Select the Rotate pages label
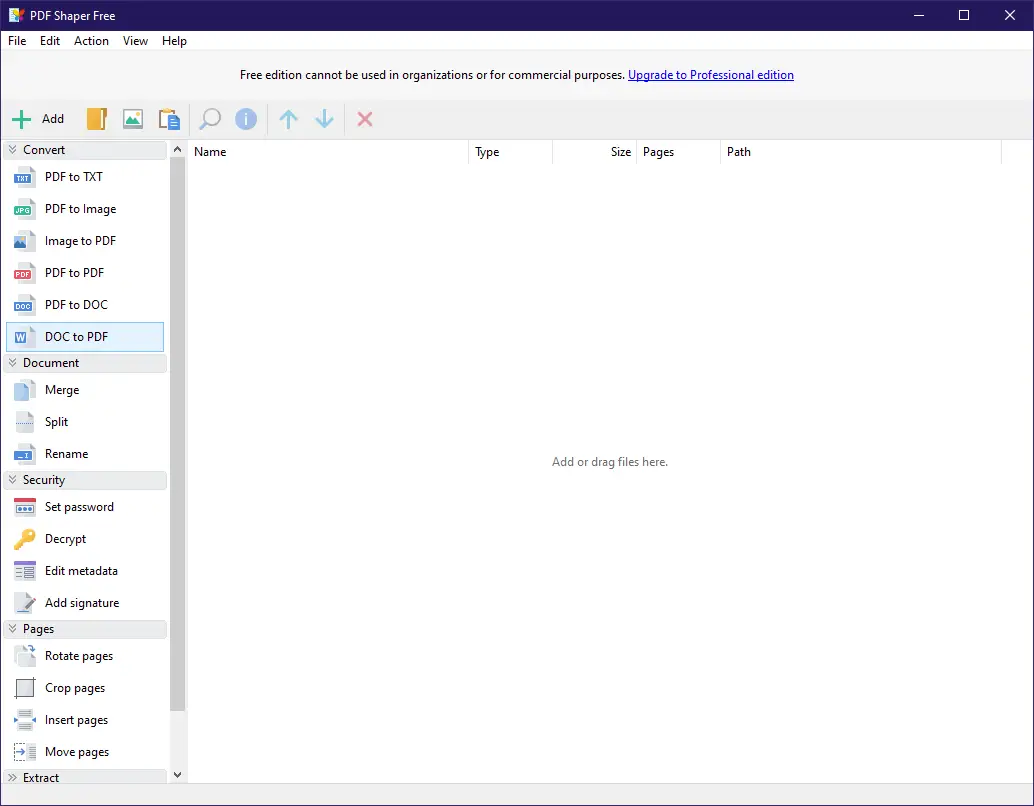Viewport: 1034px width, 806px height. [78, 656]
